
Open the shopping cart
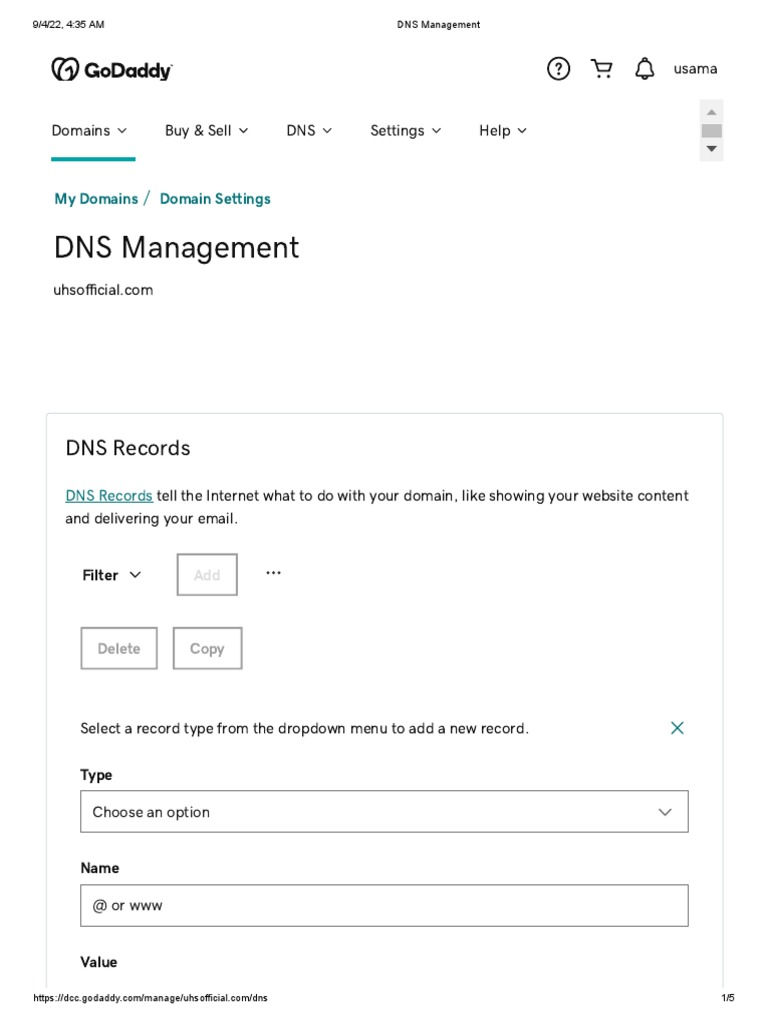pyautogui.click(x=602, y=69)
